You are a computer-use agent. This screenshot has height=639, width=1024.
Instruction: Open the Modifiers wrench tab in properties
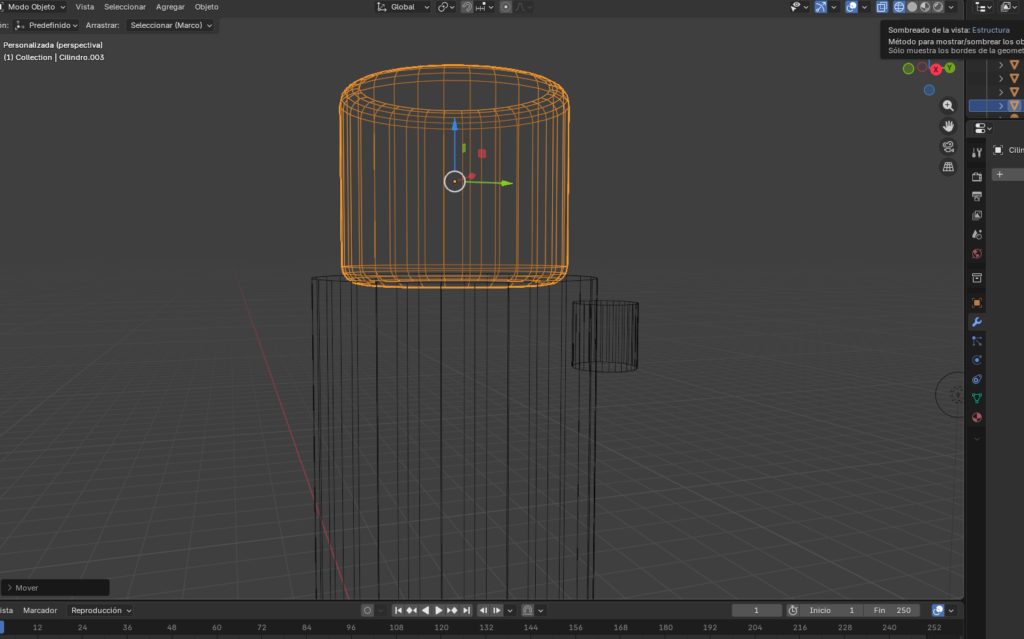977,322
